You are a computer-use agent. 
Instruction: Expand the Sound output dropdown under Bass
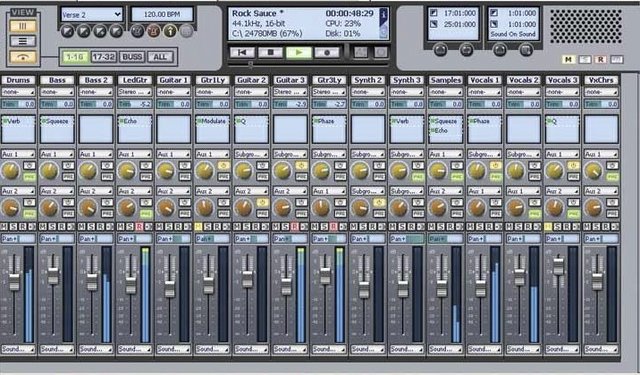[x=57, y=349]
